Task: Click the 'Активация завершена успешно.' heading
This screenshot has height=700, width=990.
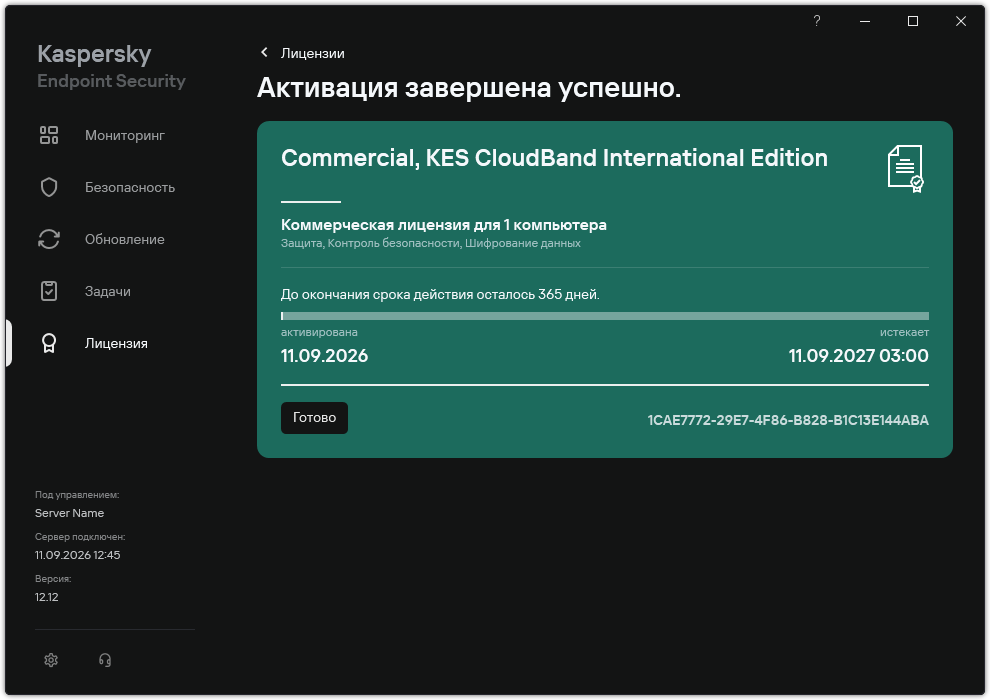Action: (x=469, y=88)
